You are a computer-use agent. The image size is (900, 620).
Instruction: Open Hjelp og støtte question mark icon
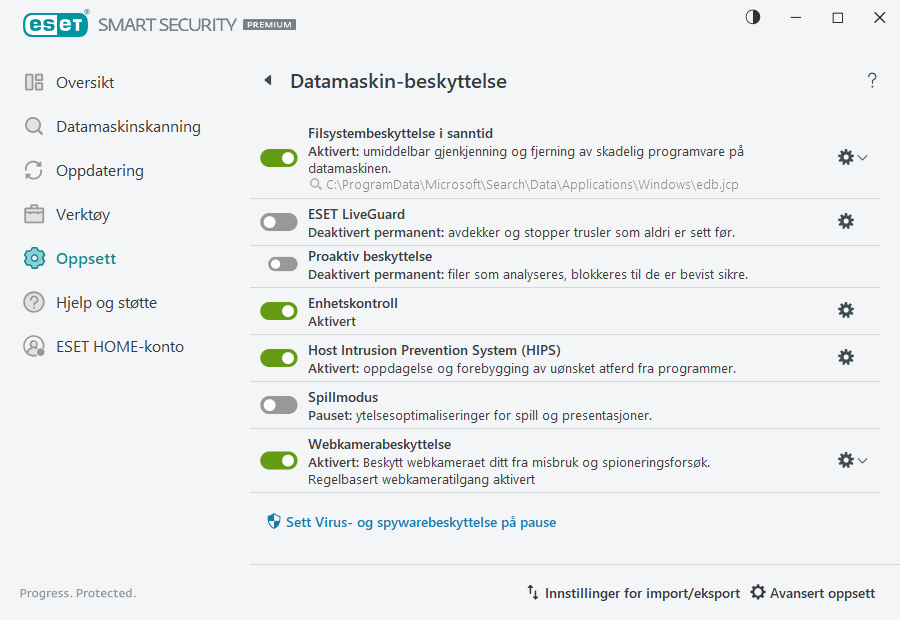click(x=33, y=302)
